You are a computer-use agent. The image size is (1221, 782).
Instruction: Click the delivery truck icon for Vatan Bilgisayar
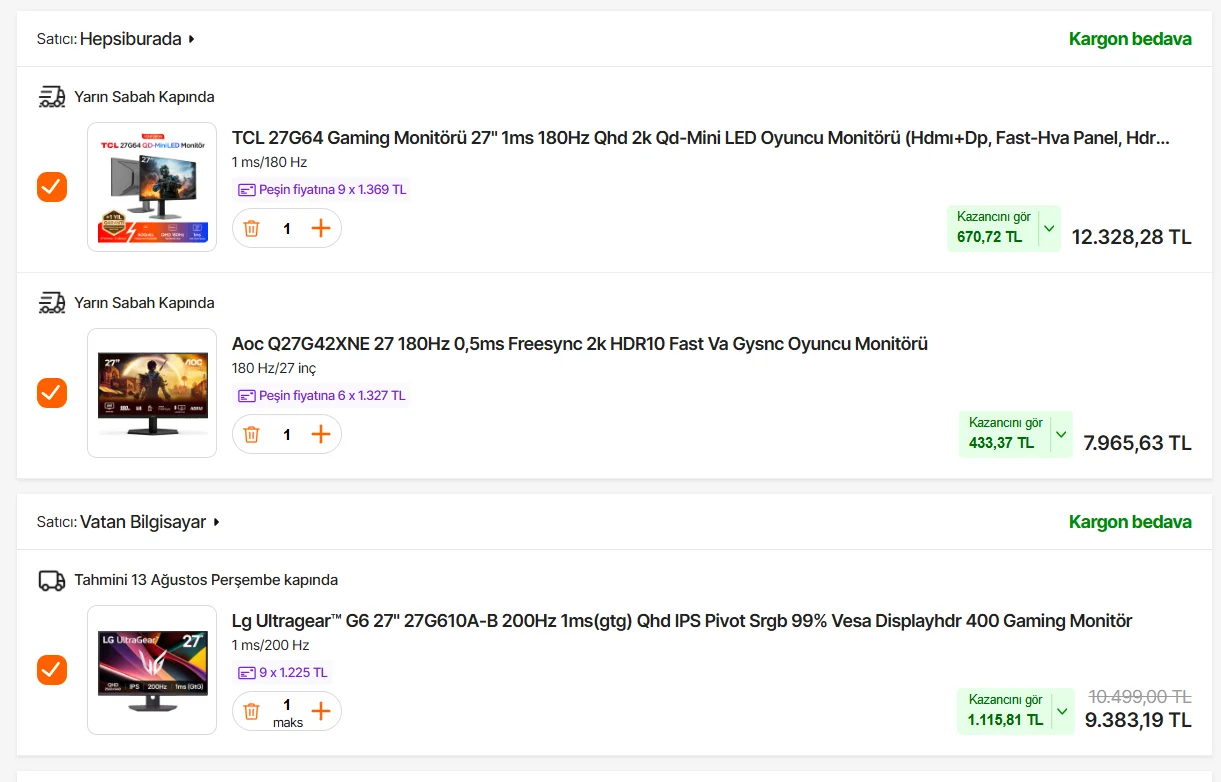coord(51,580)
